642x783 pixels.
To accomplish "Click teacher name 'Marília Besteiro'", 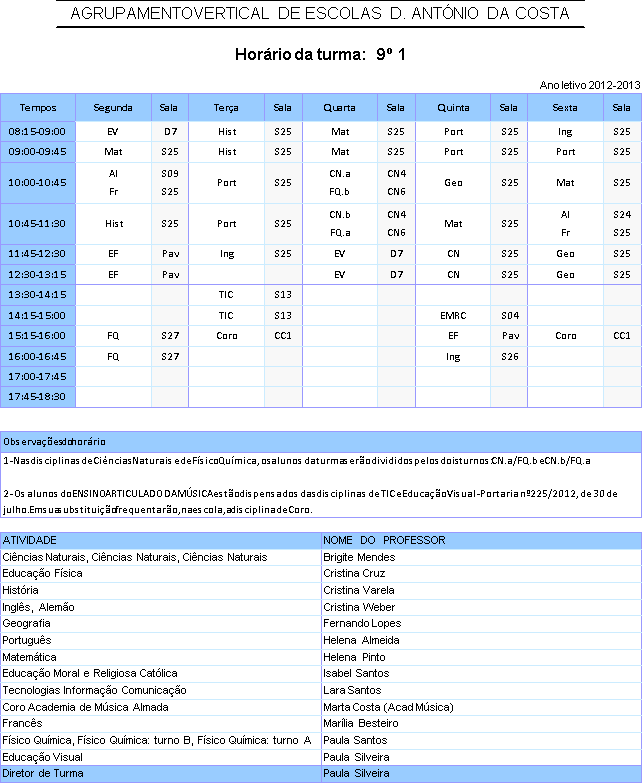I will tap(360, 723).
